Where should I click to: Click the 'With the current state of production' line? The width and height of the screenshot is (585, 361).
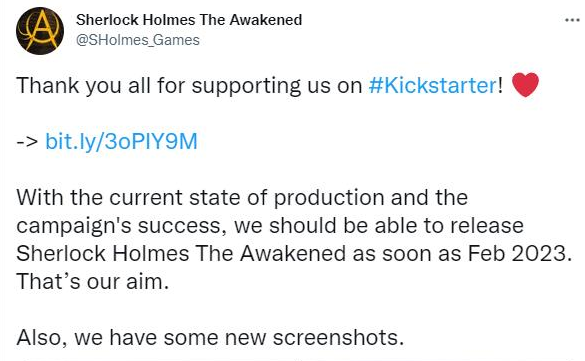[x=242, y=198]
